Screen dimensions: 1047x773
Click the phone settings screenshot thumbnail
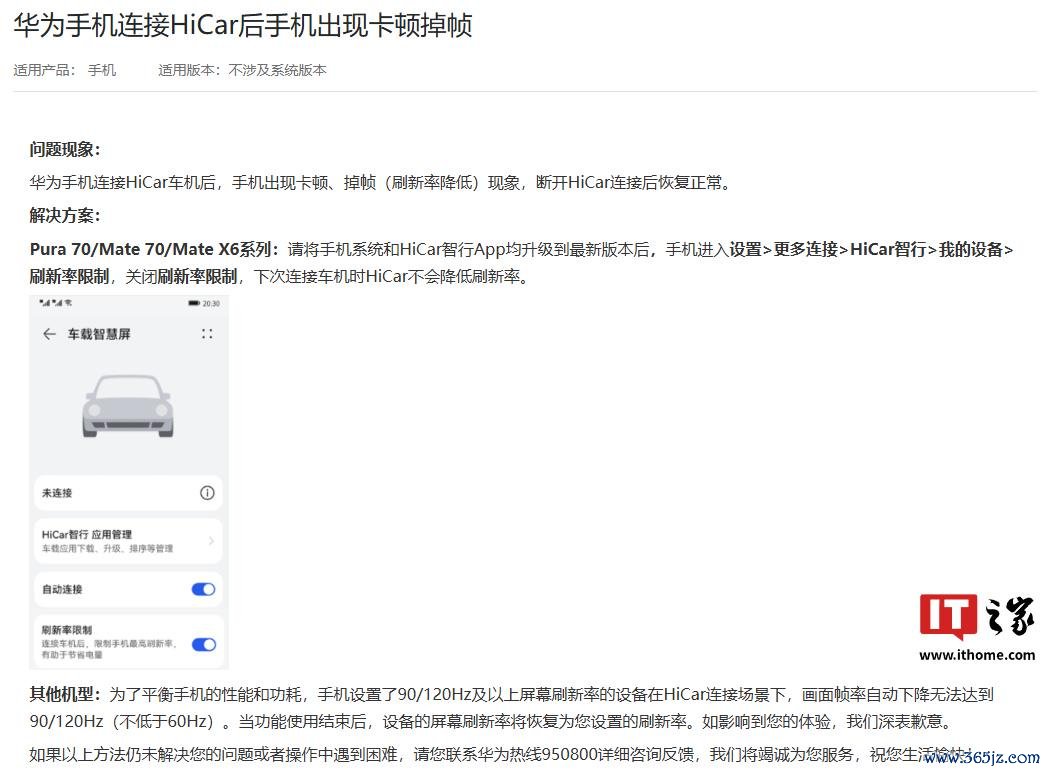pyautogui.click(x=128, y=481)
